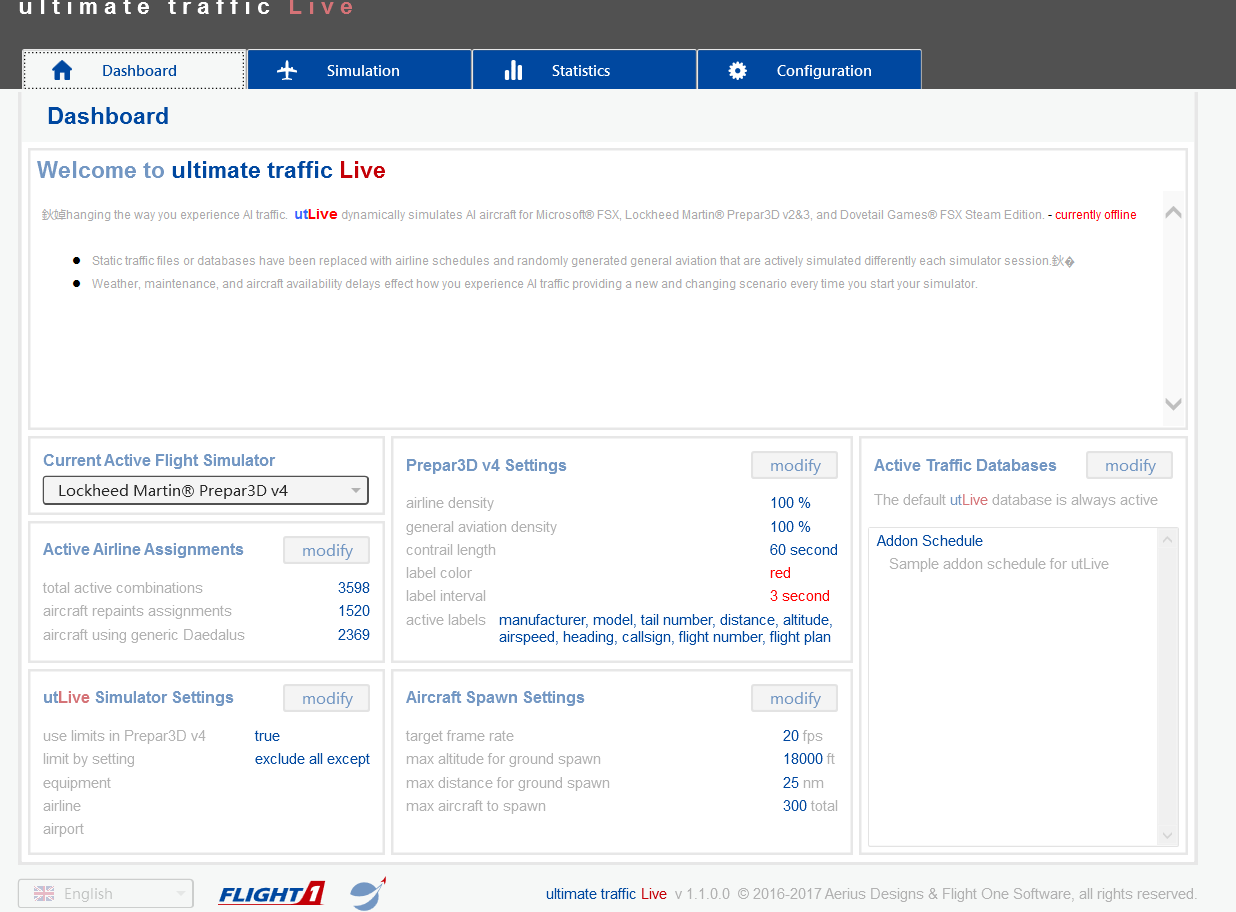
Task: Click the traffic databases list scroll down arrow
Action: tap(1167, 835)
